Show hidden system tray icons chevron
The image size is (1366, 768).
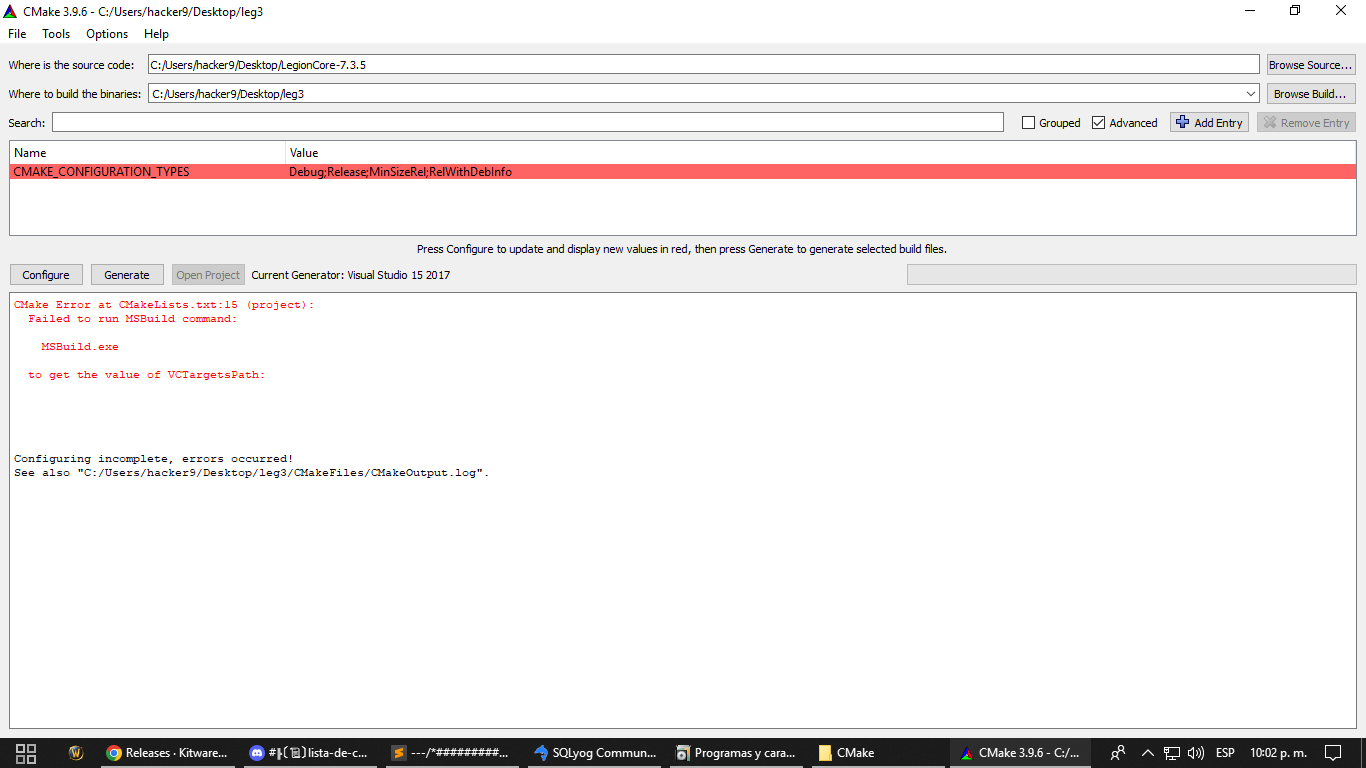[x=1147, y=753]
